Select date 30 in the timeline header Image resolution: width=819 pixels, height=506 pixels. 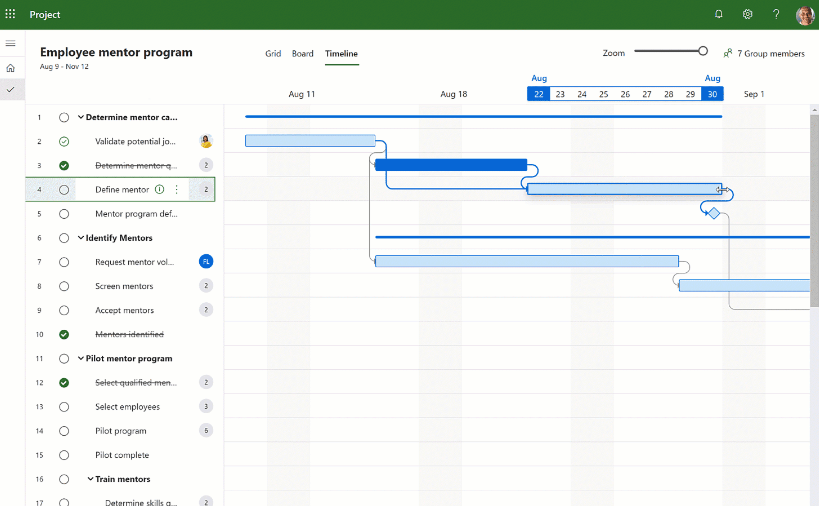click(x=712, y=94)
